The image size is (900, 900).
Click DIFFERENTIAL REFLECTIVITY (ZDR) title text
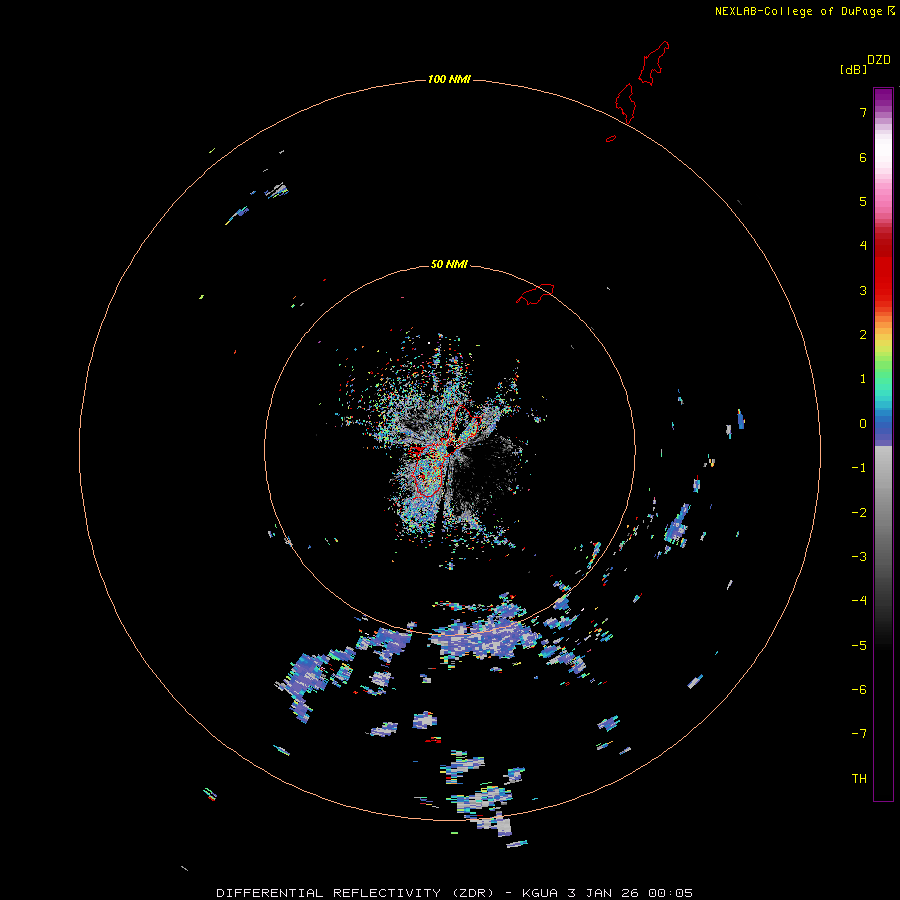(355, 893)
